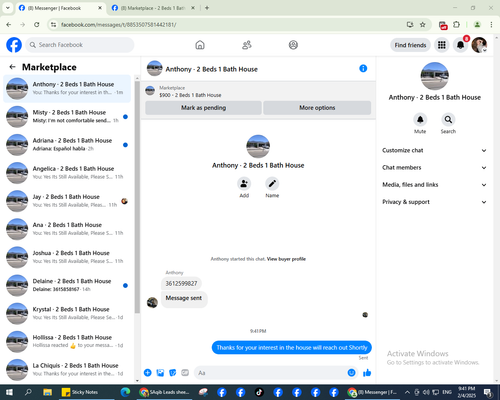
Task: Switch to the Marketplace browser tab
Action: 153,8
